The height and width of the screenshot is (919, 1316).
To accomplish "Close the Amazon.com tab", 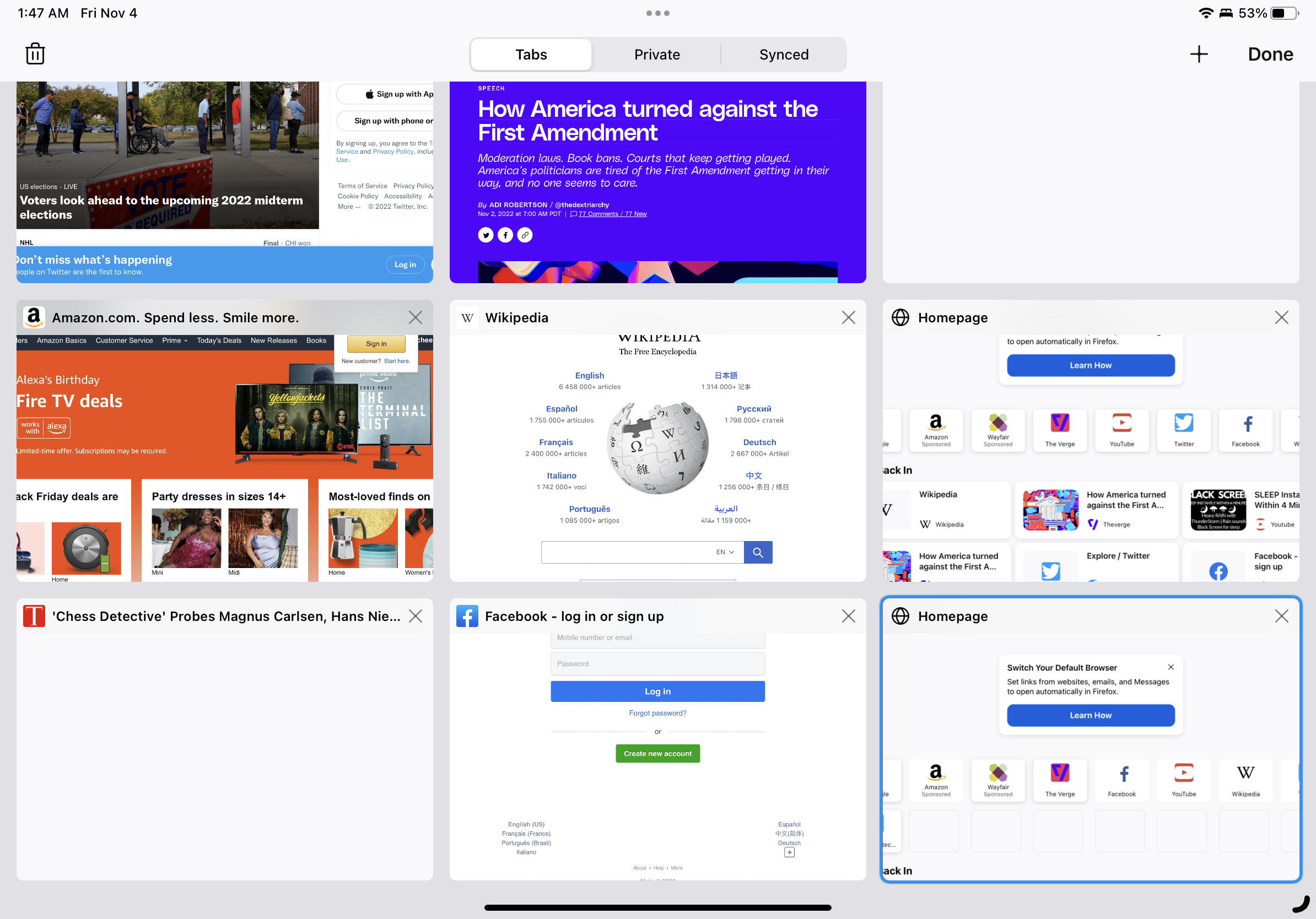I will (415, 317).
